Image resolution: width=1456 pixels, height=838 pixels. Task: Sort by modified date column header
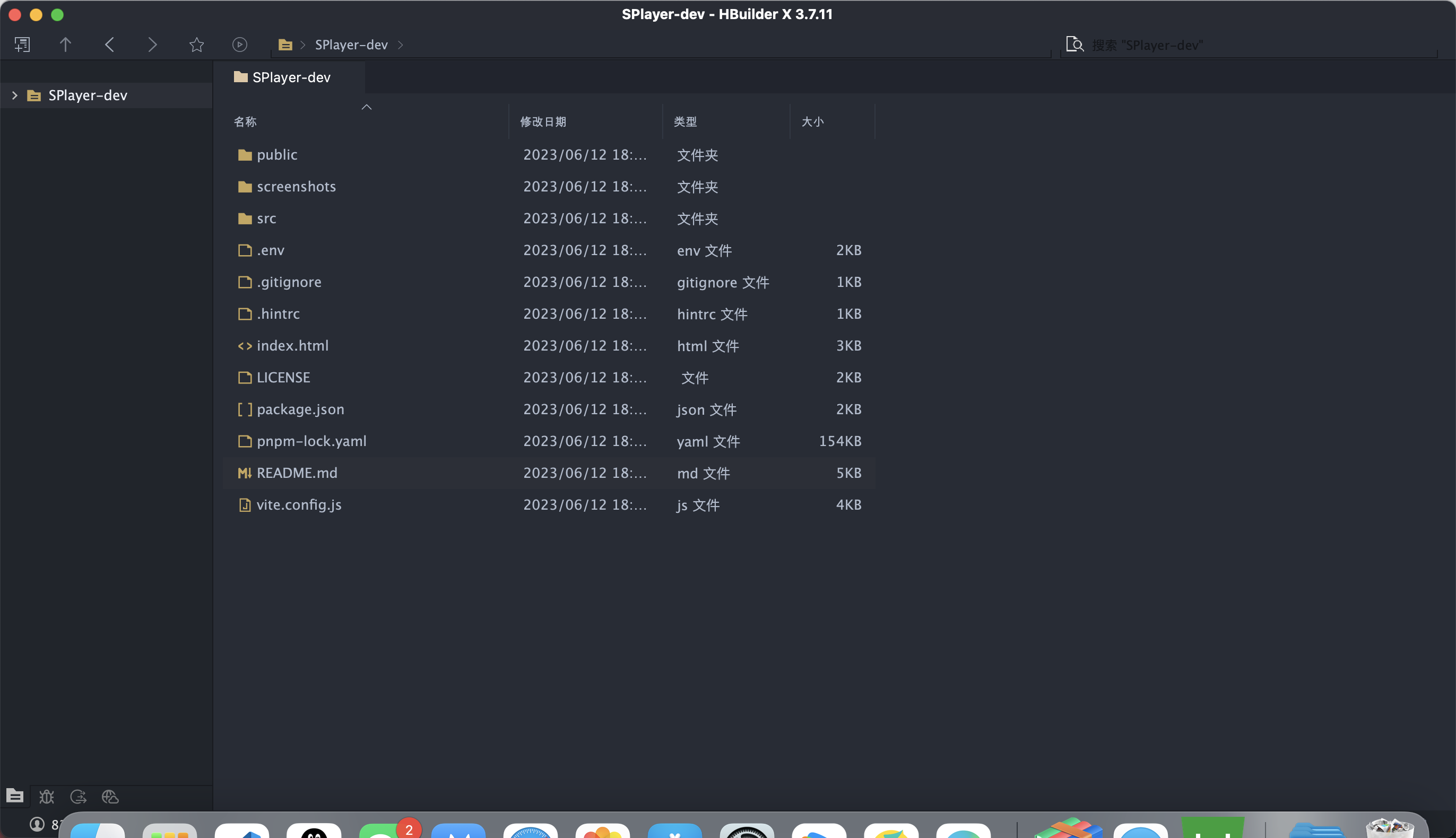tap(543, 122)
